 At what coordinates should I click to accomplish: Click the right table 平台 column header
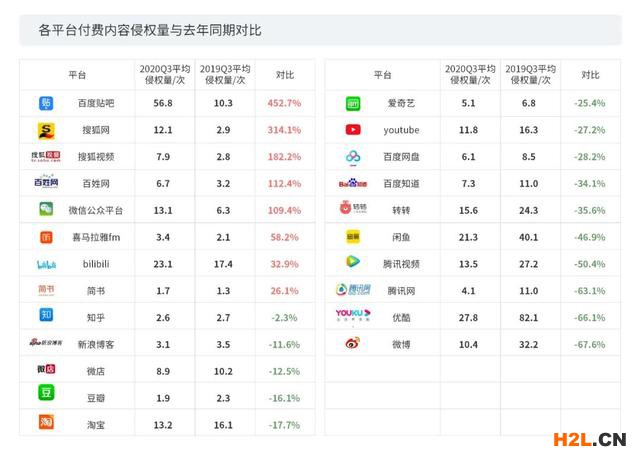tap(382, 75)
